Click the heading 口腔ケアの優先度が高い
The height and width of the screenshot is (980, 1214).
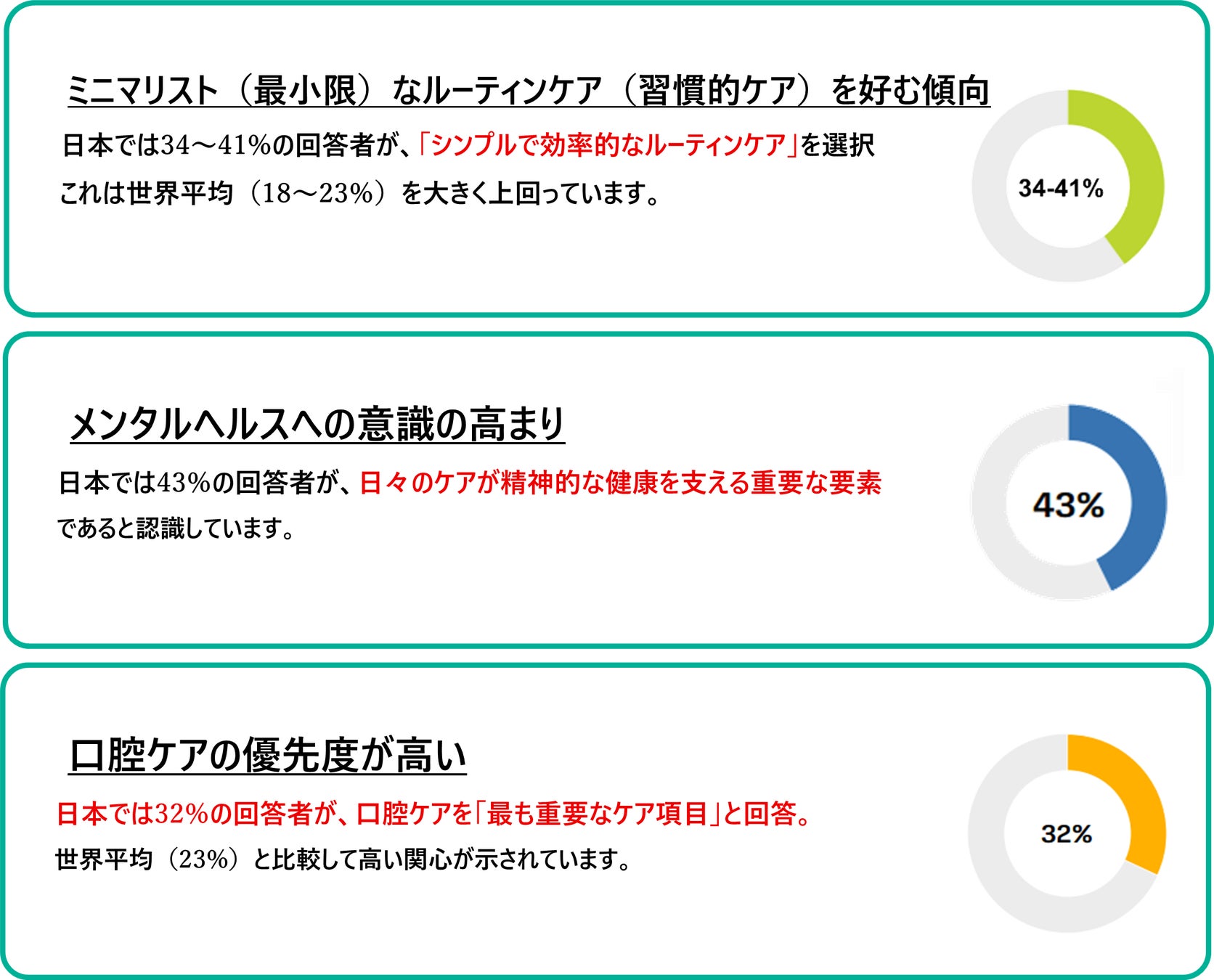[267, 756]
